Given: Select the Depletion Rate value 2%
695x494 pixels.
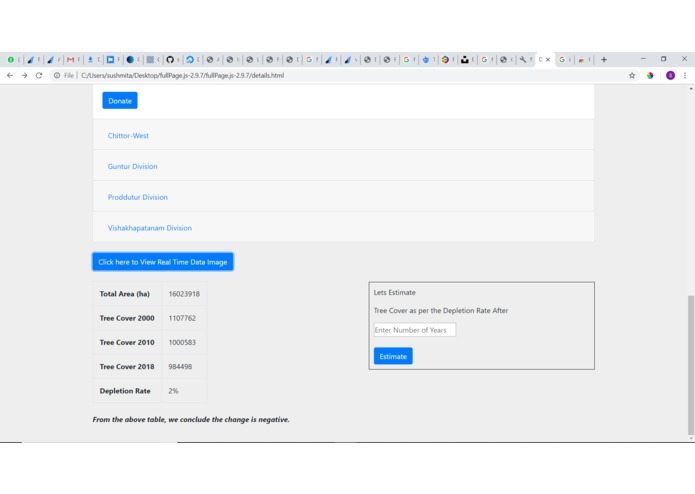Looking at the screenshot, I should point(173,391).
